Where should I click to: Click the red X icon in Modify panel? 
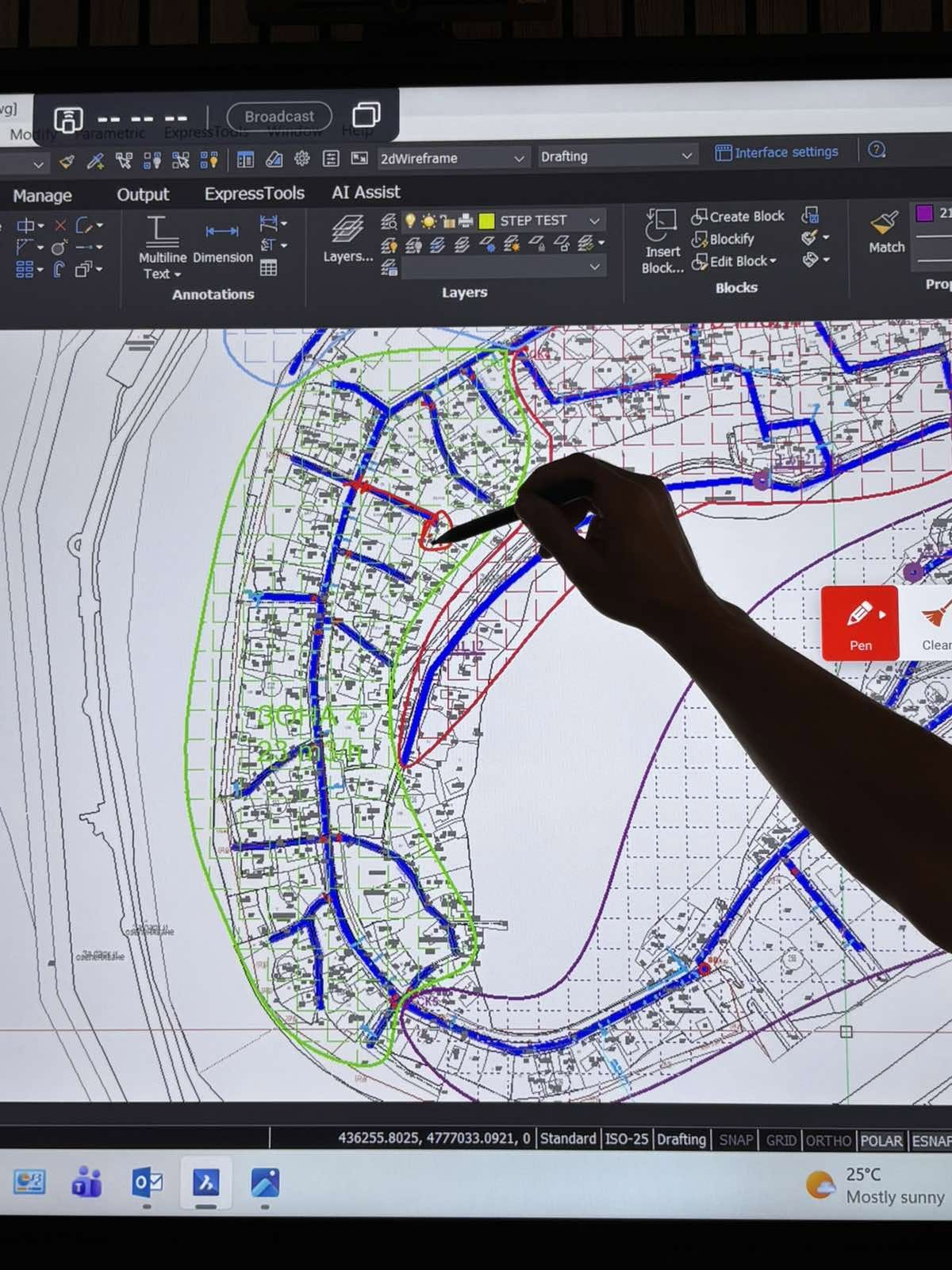click(60, 225)
